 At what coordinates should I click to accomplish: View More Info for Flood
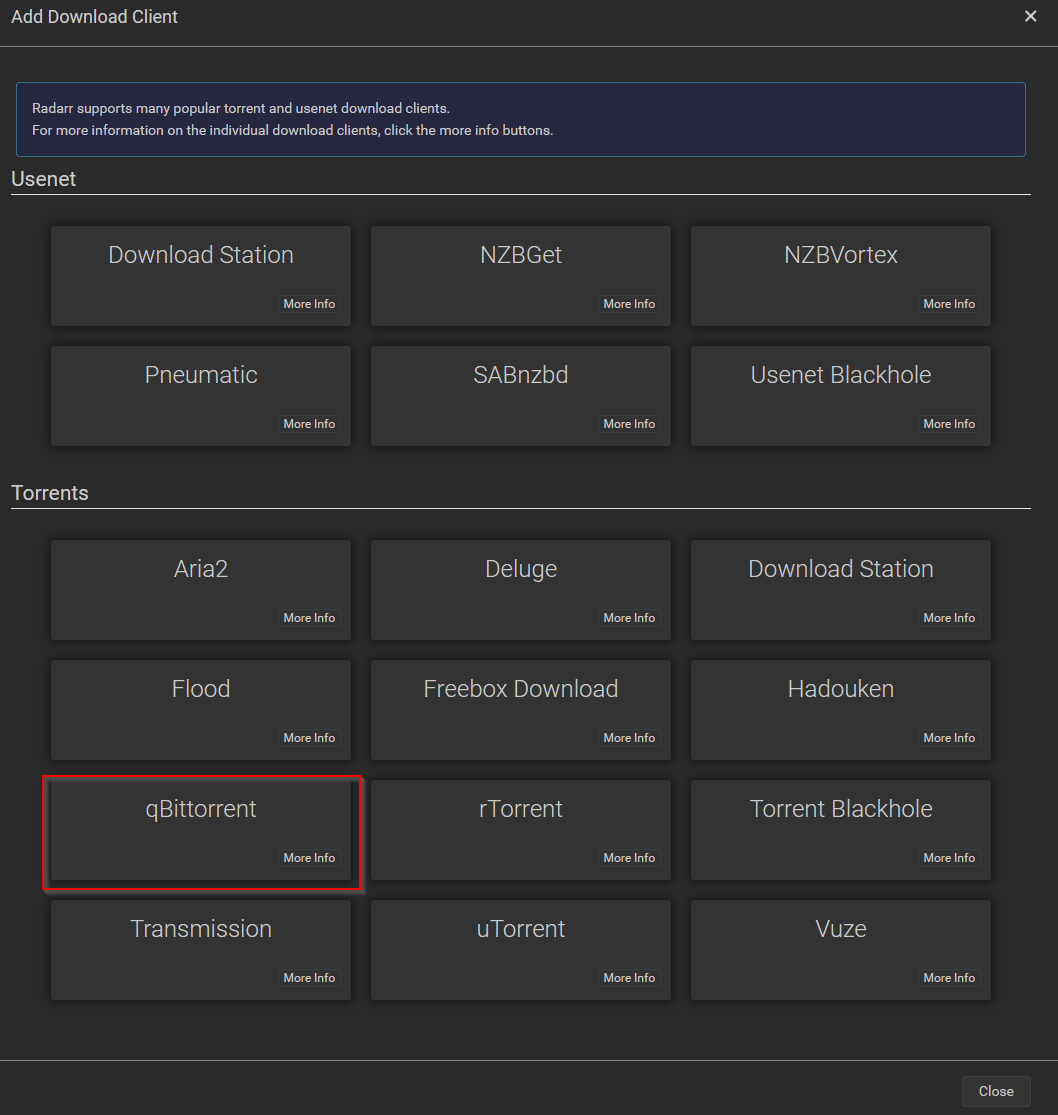point(309,738)
